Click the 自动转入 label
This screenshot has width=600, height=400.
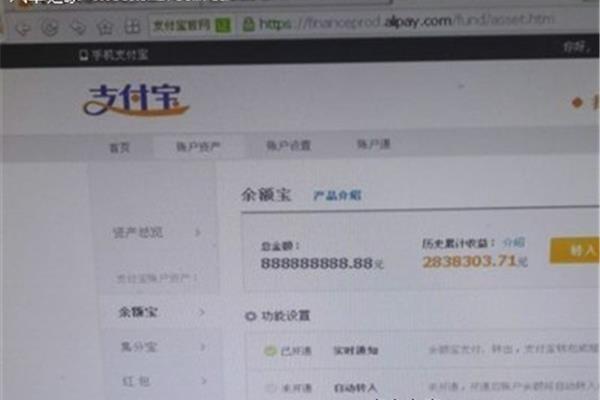pyautogui.click(x=355, y=388)
